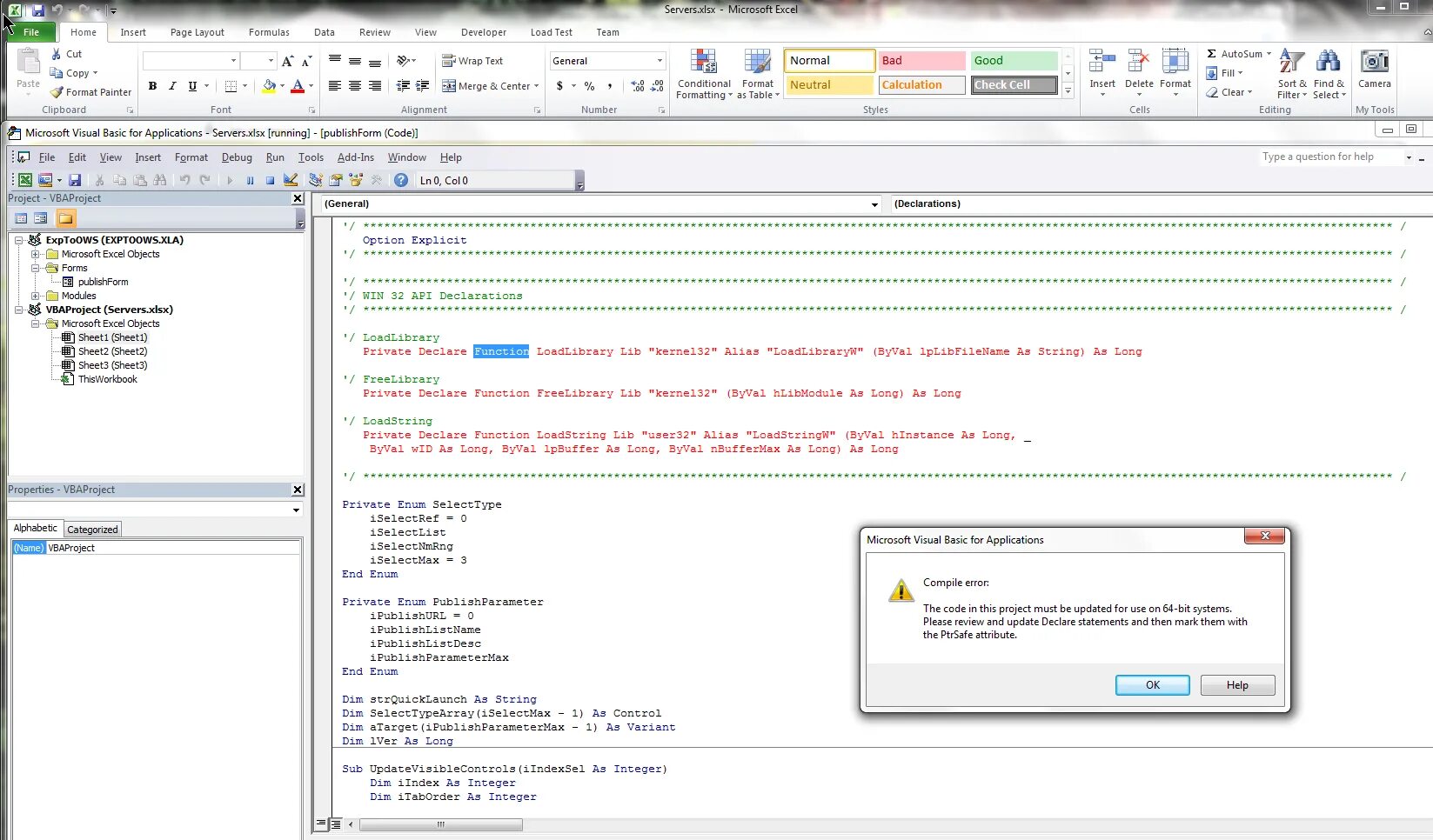Save the VBA project with floppy icon

(x=75, y=180)
